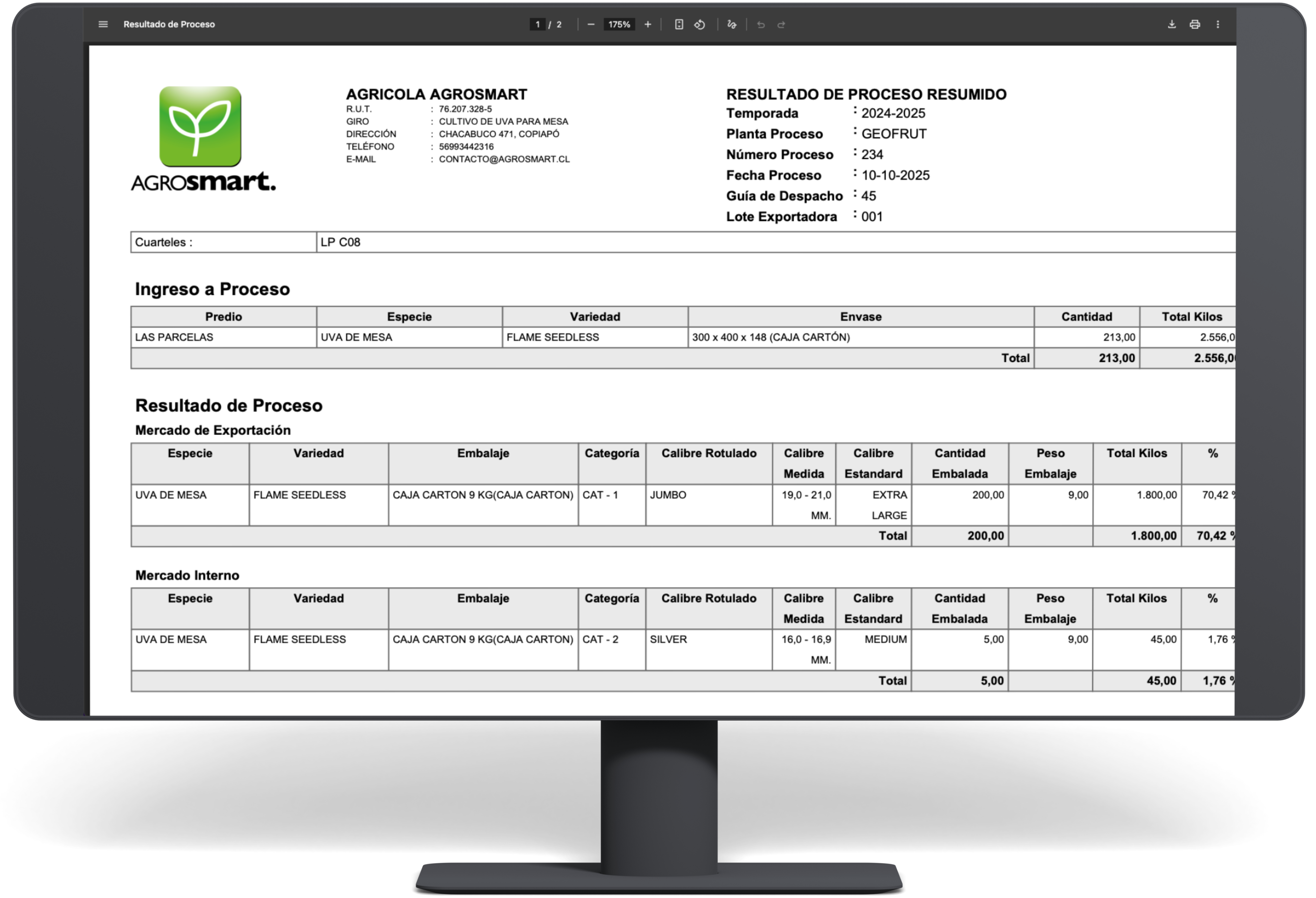Image resolution: width=1316 pixels, height=898 pixels.
Task: Rotate the document counterclockwise
Action: pos(700,24)
